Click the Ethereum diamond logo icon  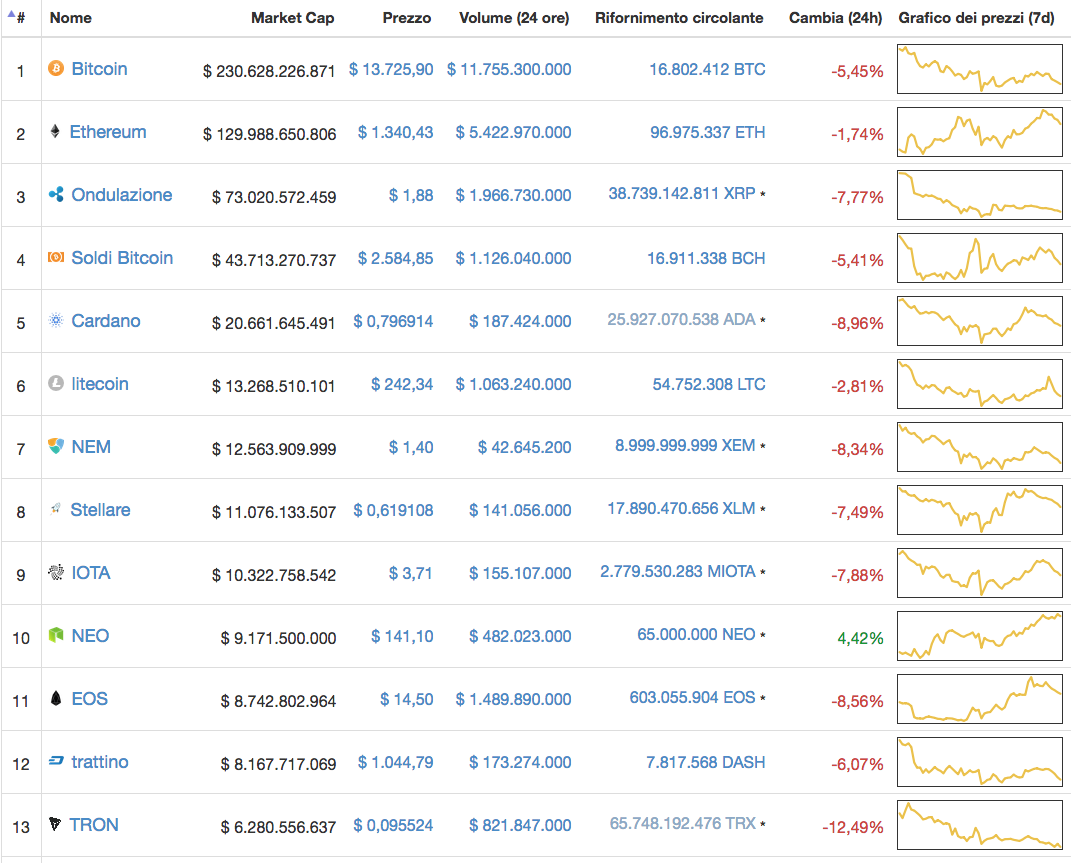pos(55,131)
